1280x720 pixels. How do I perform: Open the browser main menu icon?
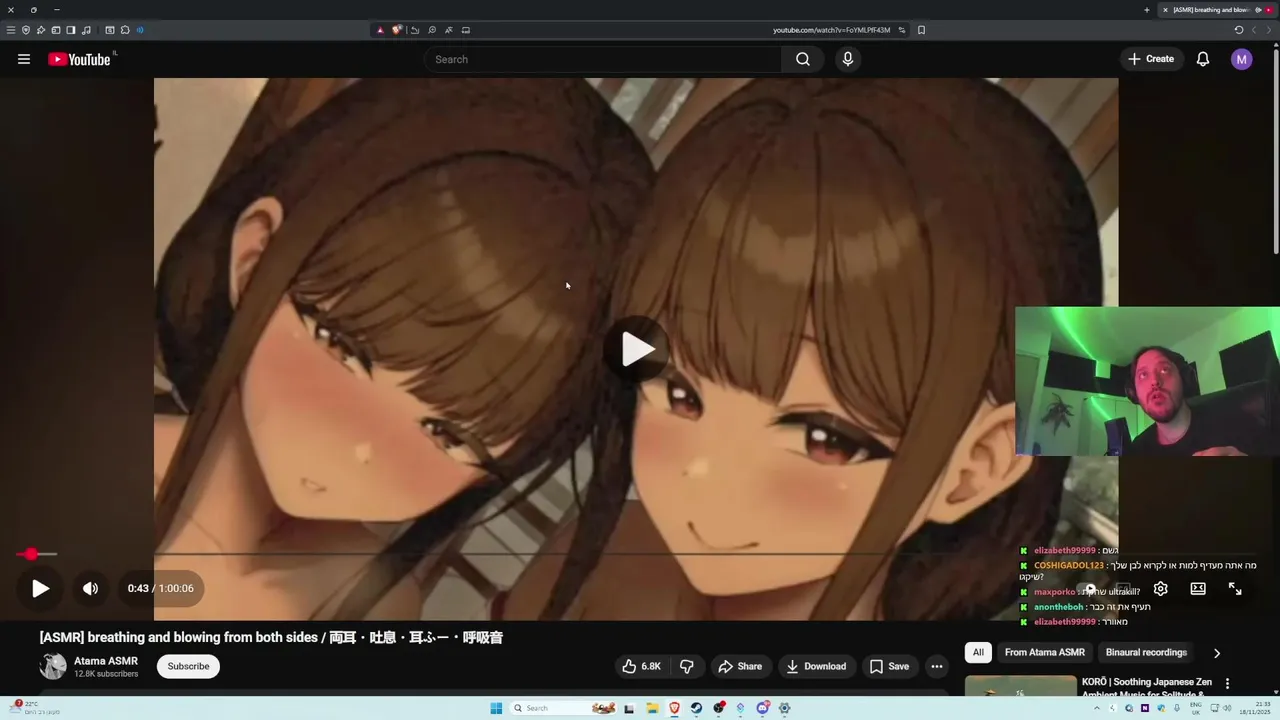click(11, 30)
